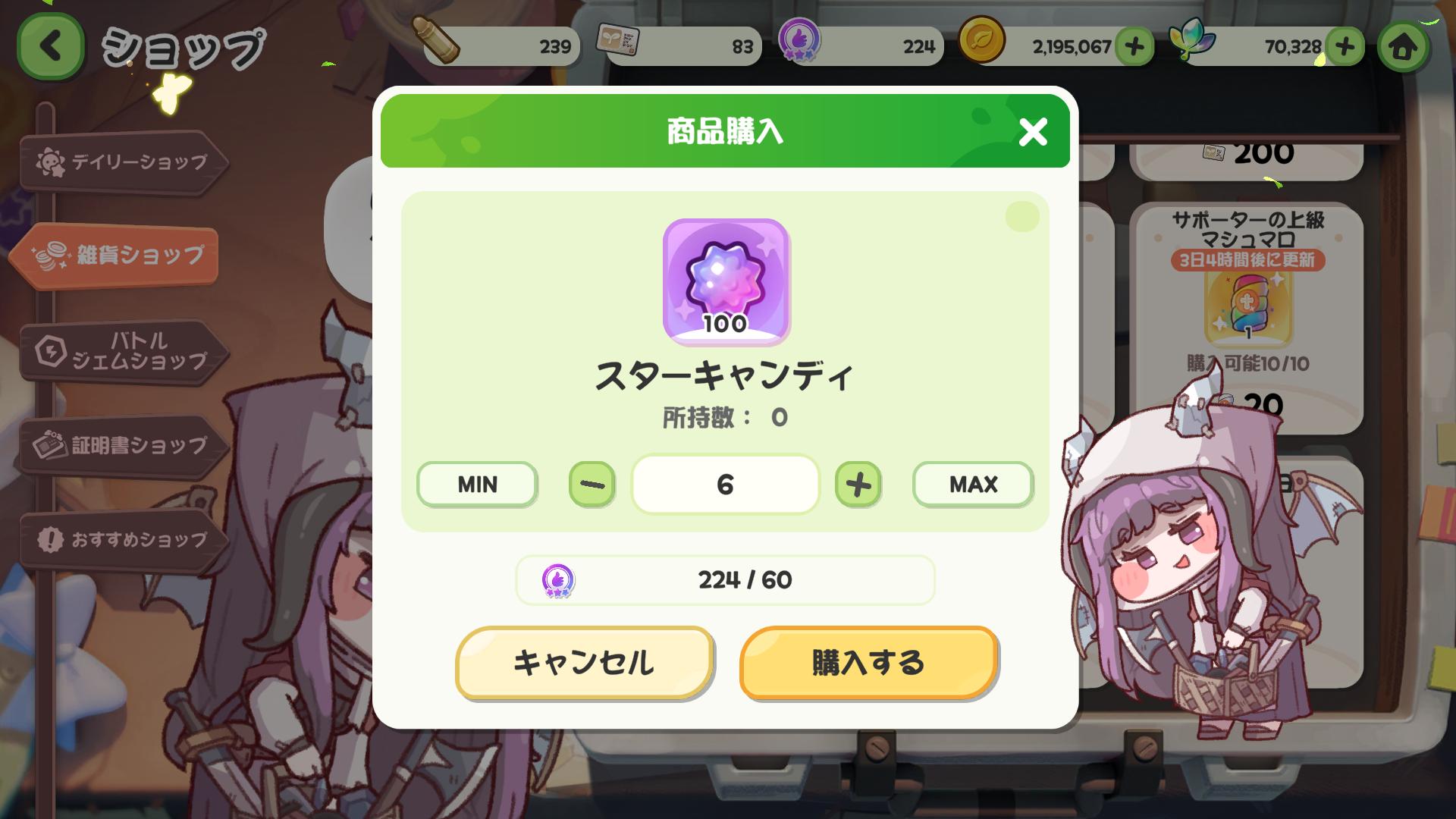The image size is (1456, 819).
Task: Increase purchase quantity with plus button
Action: click(858, 484)
